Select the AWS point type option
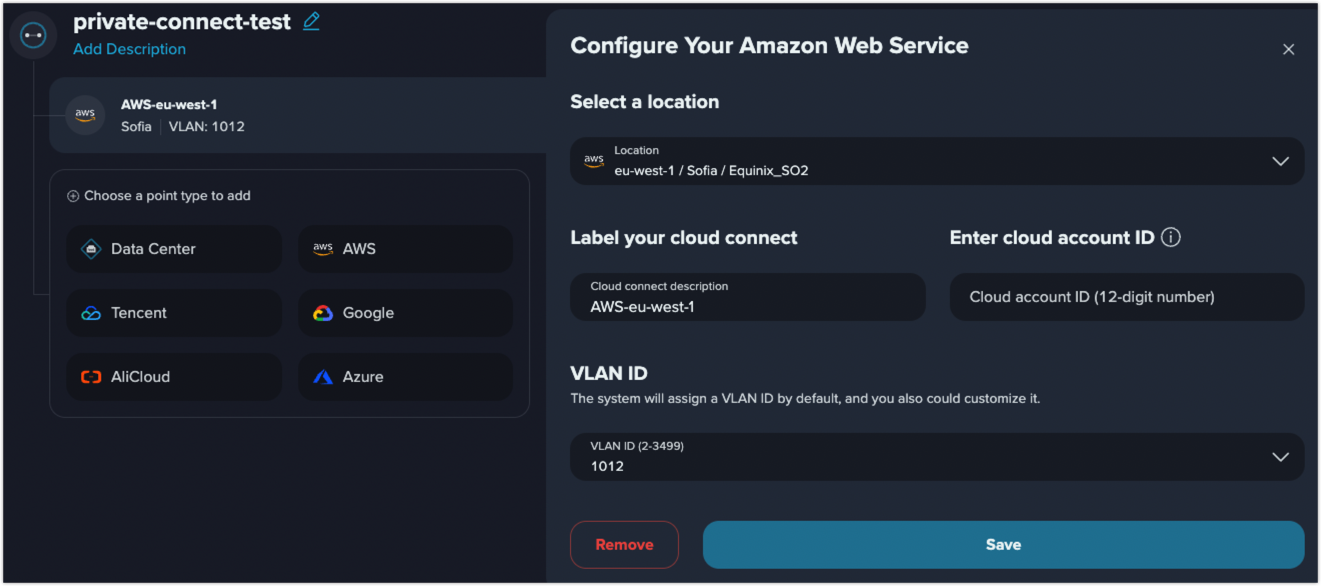 [406, 249]
